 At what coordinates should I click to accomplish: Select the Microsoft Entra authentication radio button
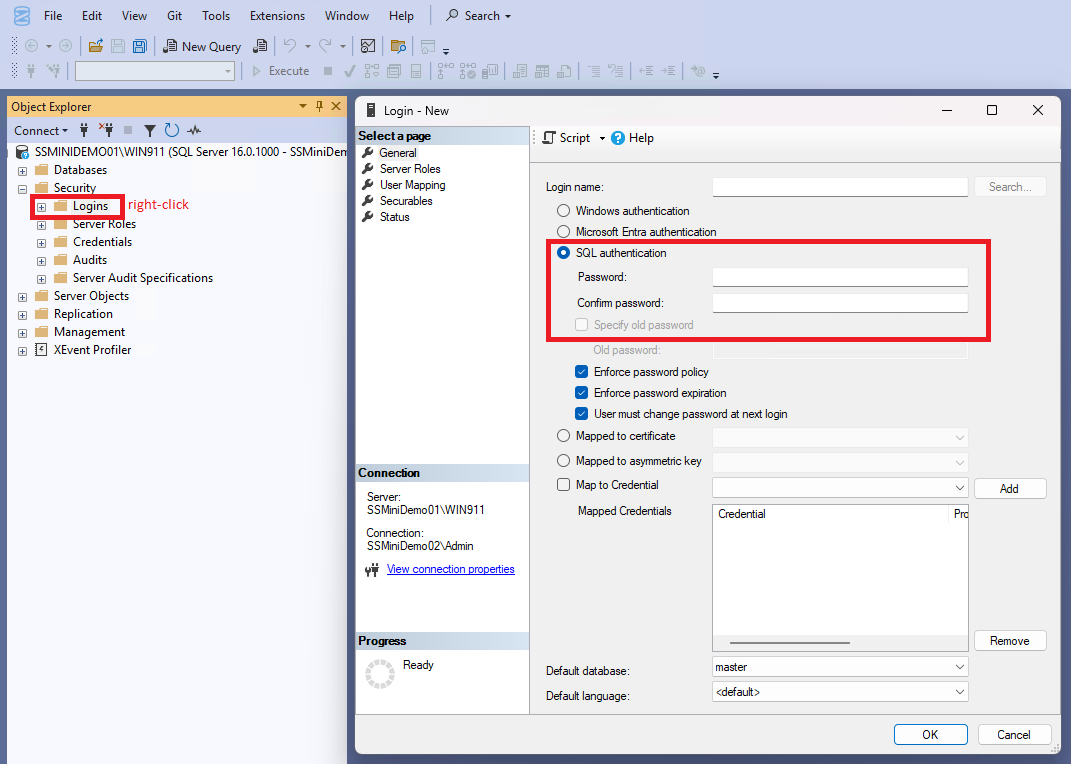coord(564,231)
